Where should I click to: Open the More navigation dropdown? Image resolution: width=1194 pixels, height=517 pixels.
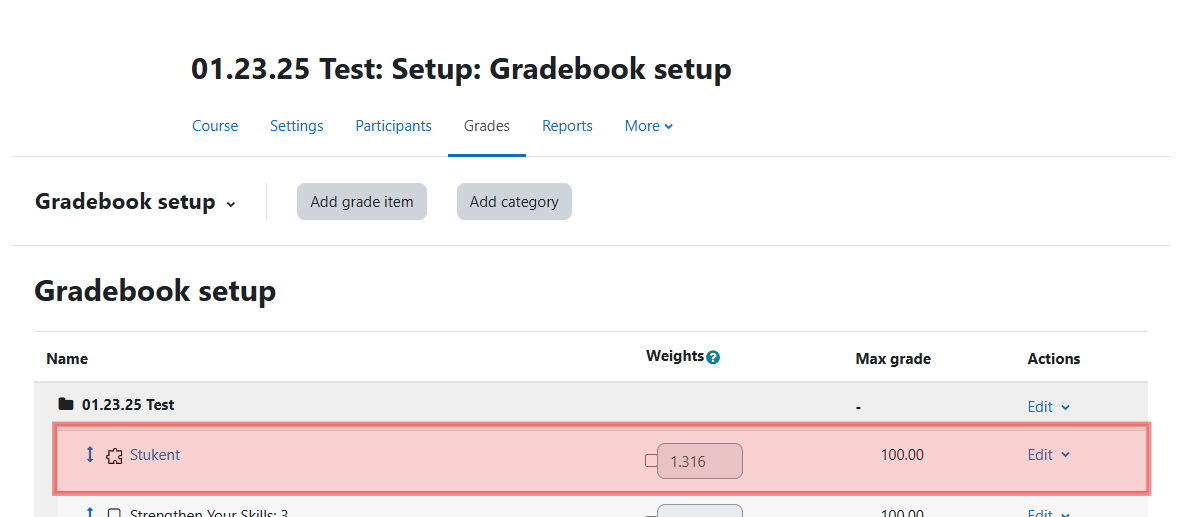click(649, 126)
